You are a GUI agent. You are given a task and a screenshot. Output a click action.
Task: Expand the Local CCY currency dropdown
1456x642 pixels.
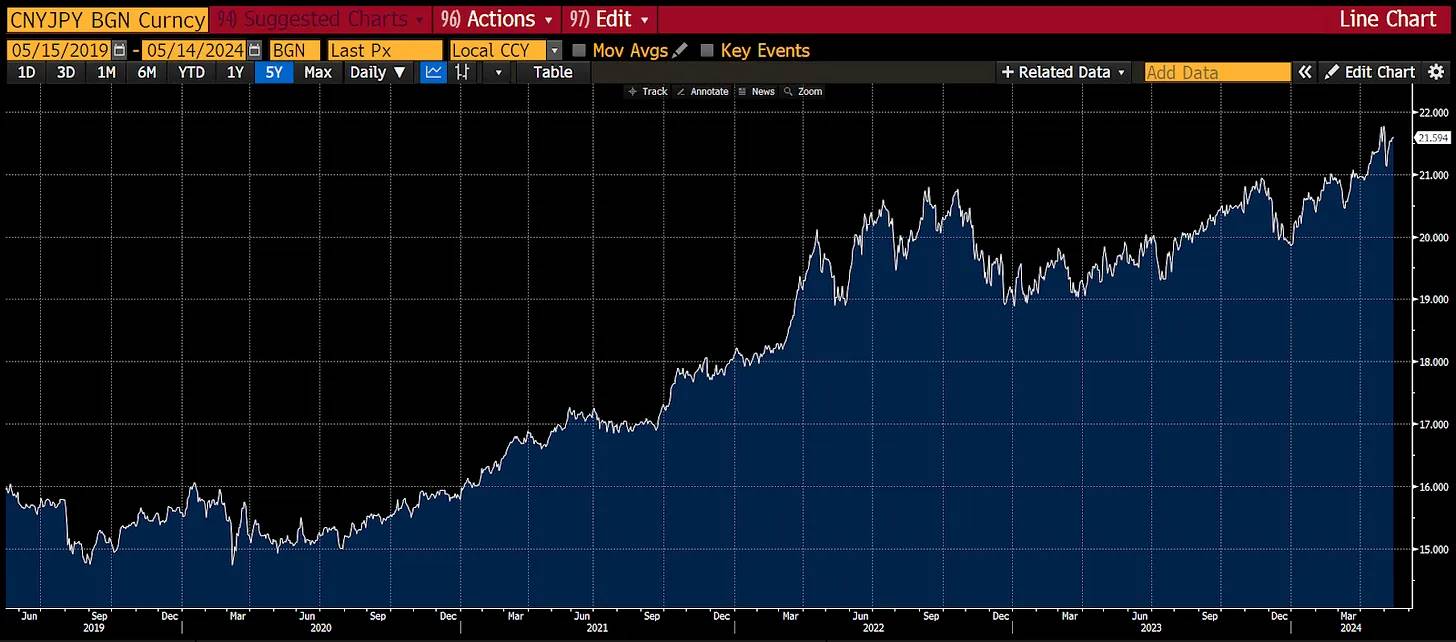point(554,50)
